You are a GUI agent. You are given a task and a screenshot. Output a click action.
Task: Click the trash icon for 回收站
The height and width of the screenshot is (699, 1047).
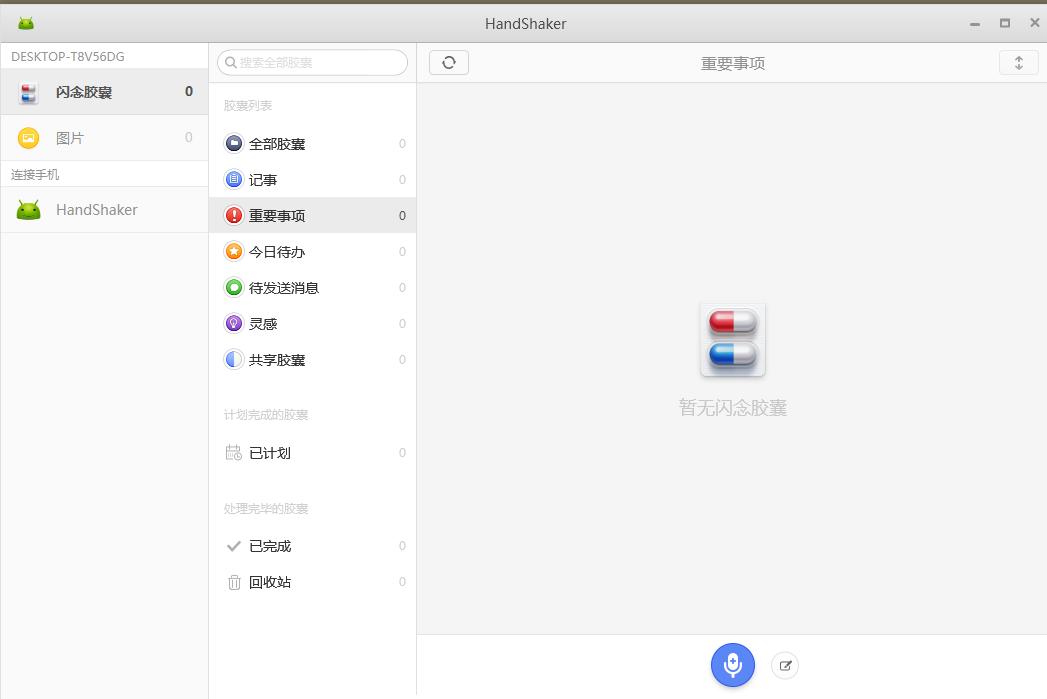point(270,581)
